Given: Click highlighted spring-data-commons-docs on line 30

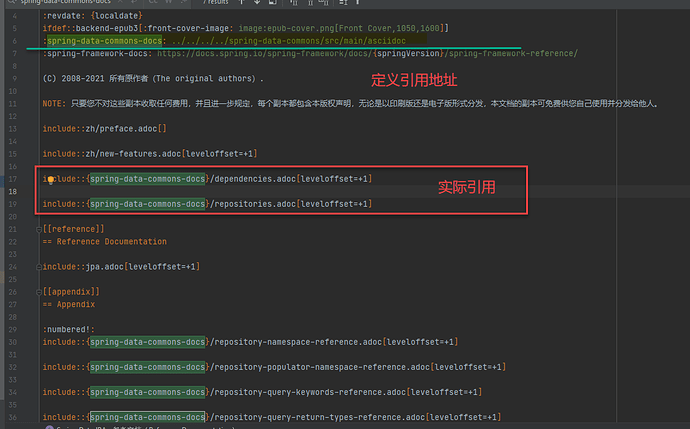Looking at the screenshot, I should [x=147, y=342].
